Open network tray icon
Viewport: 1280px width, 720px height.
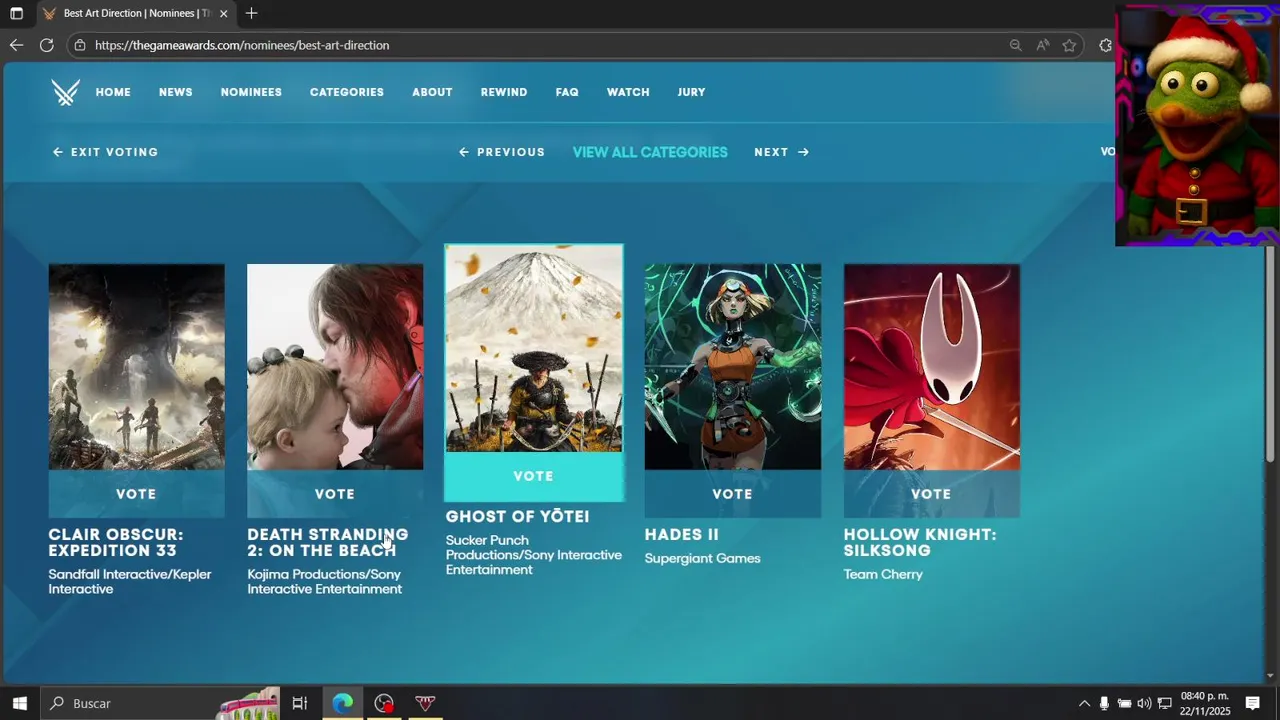click(x=1164, y=703)
